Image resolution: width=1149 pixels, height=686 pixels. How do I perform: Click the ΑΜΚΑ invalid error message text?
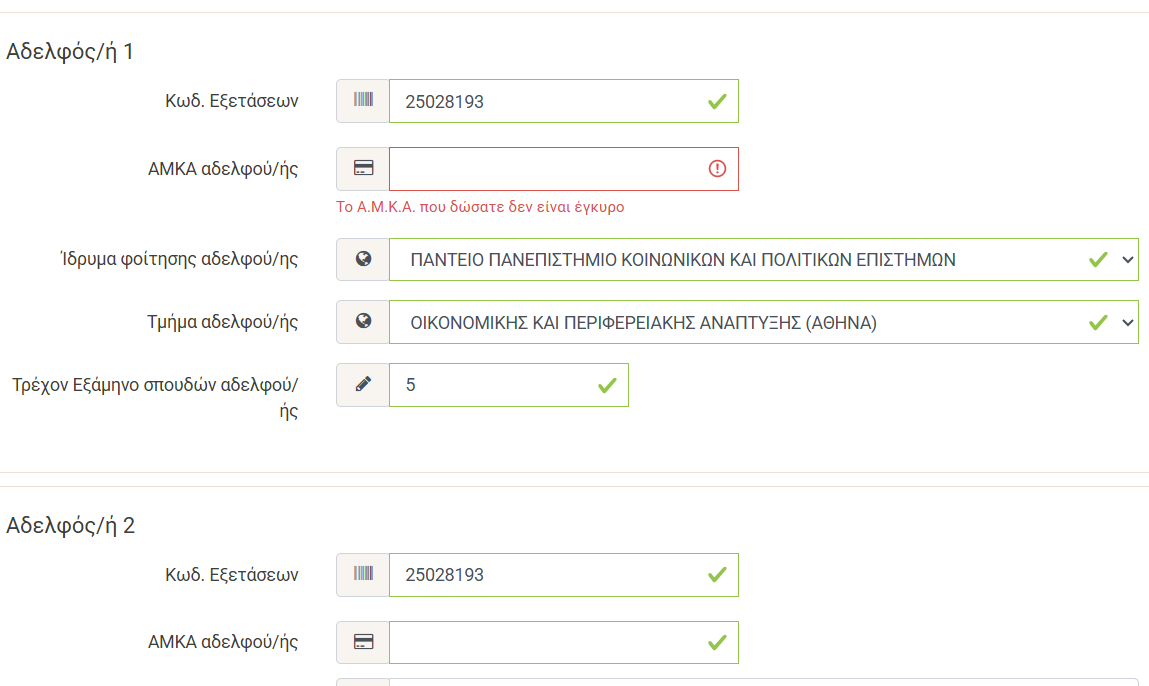pos(480,207)
